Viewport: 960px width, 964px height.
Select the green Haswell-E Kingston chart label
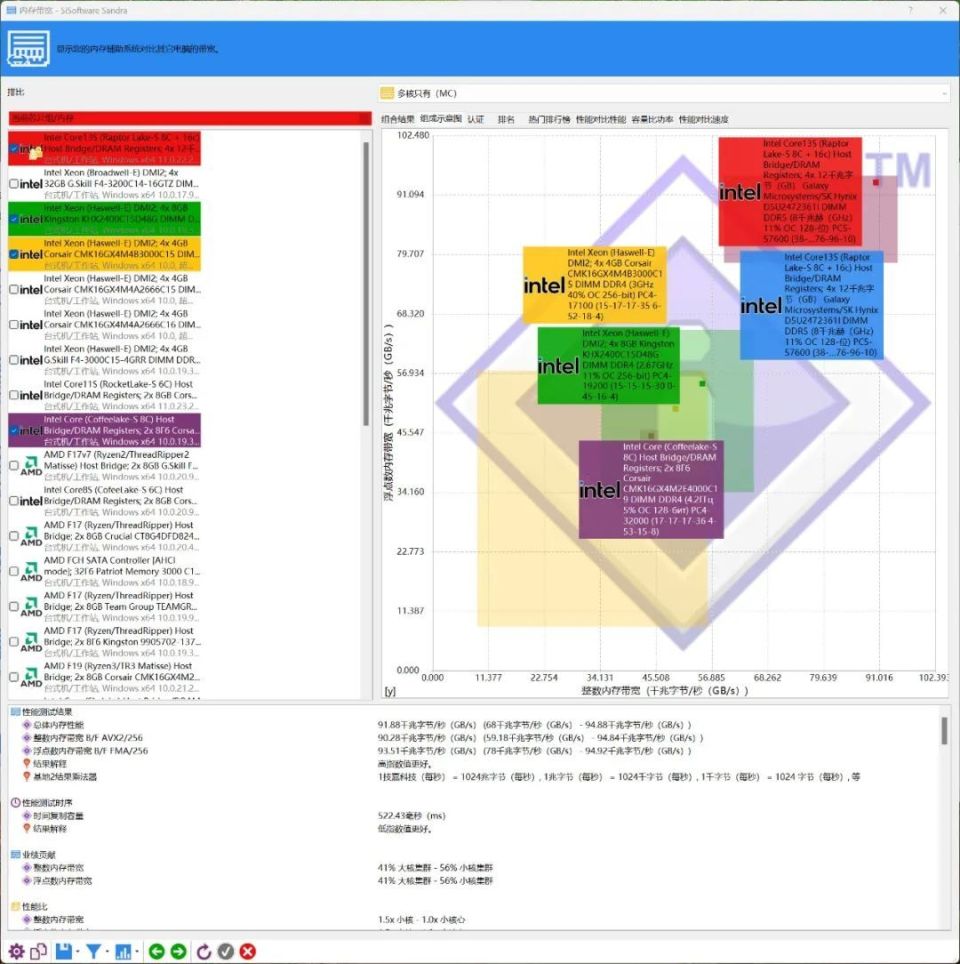click(609, 365)
